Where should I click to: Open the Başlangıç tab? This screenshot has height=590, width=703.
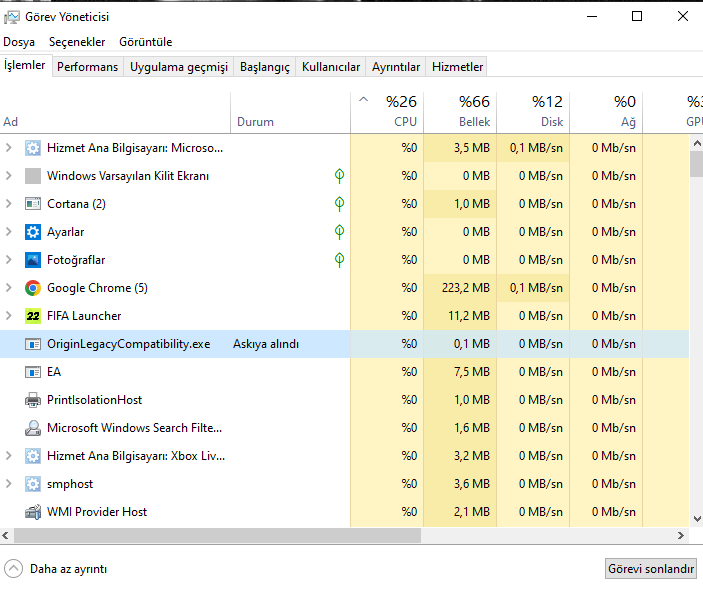coord(265,67)
